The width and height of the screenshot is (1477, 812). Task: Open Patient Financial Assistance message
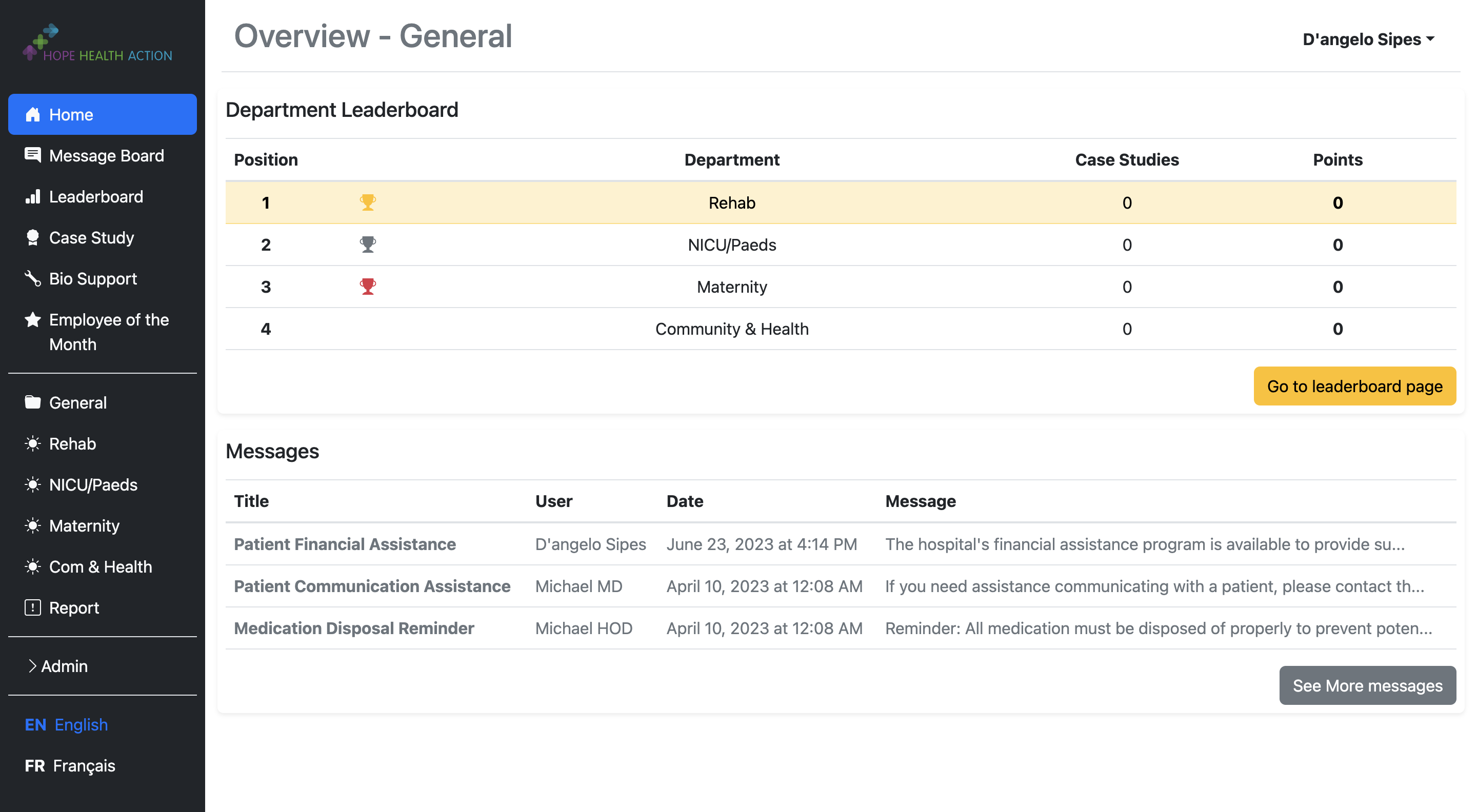[x=345, y=544]
